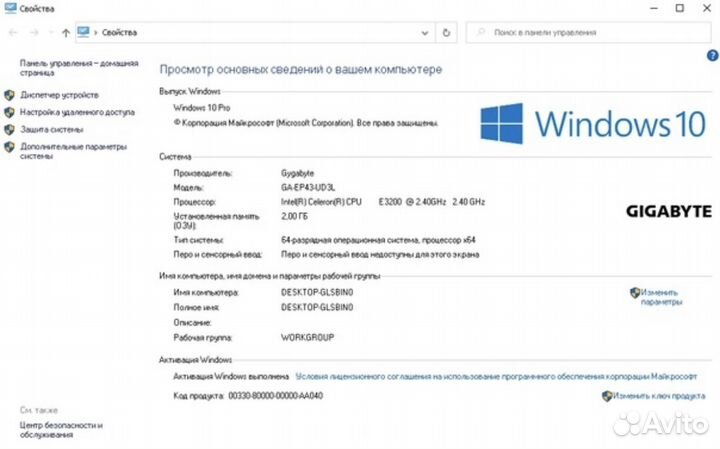Click Изменить ключ продукта link

(659, 396)
